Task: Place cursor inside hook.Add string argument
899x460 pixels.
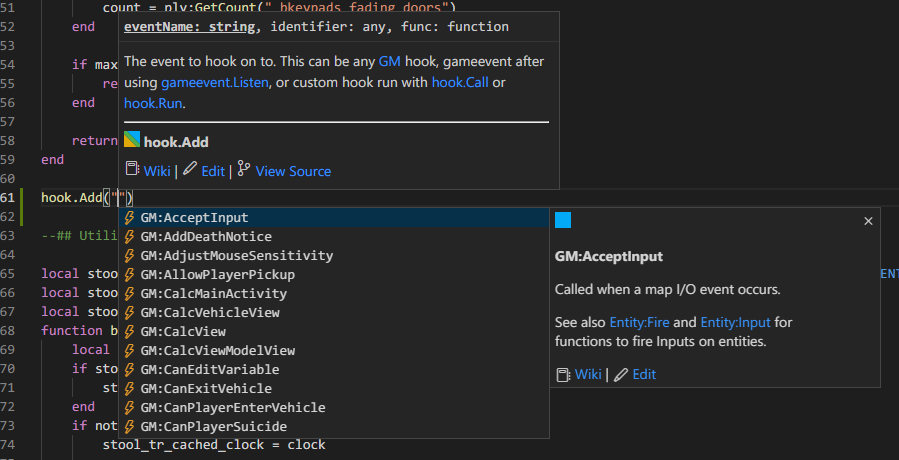Action: [x=119, y=198]
